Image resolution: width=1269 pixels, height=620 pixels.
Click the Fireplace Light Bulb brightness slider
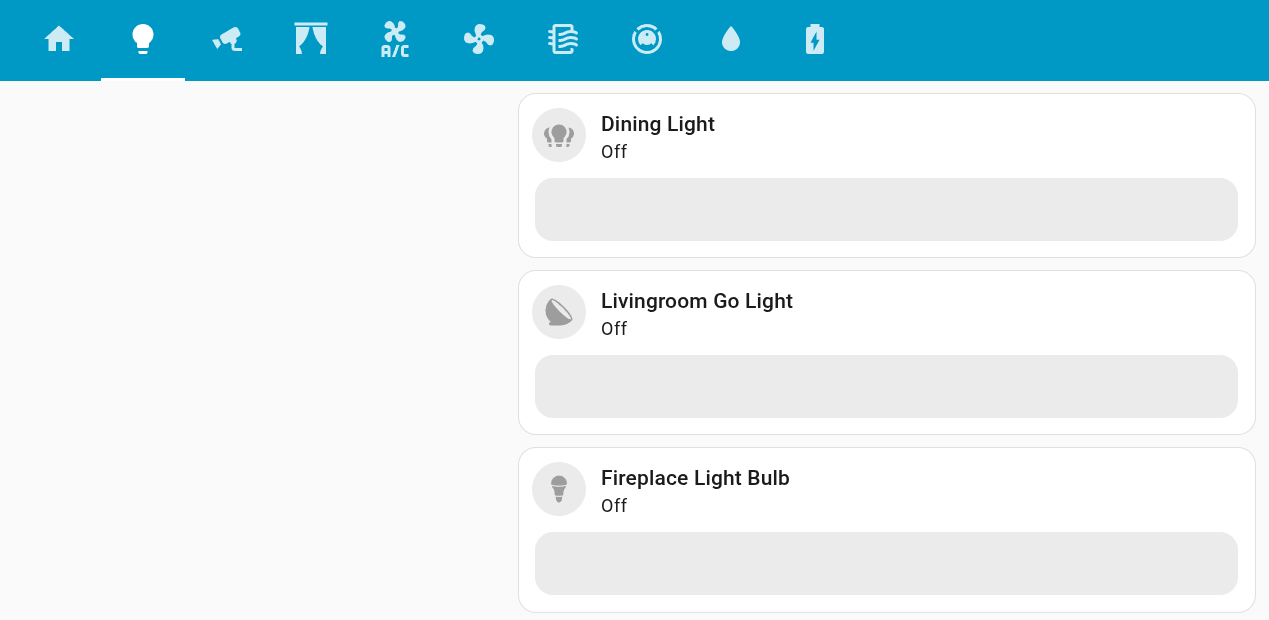click(886, 564)
